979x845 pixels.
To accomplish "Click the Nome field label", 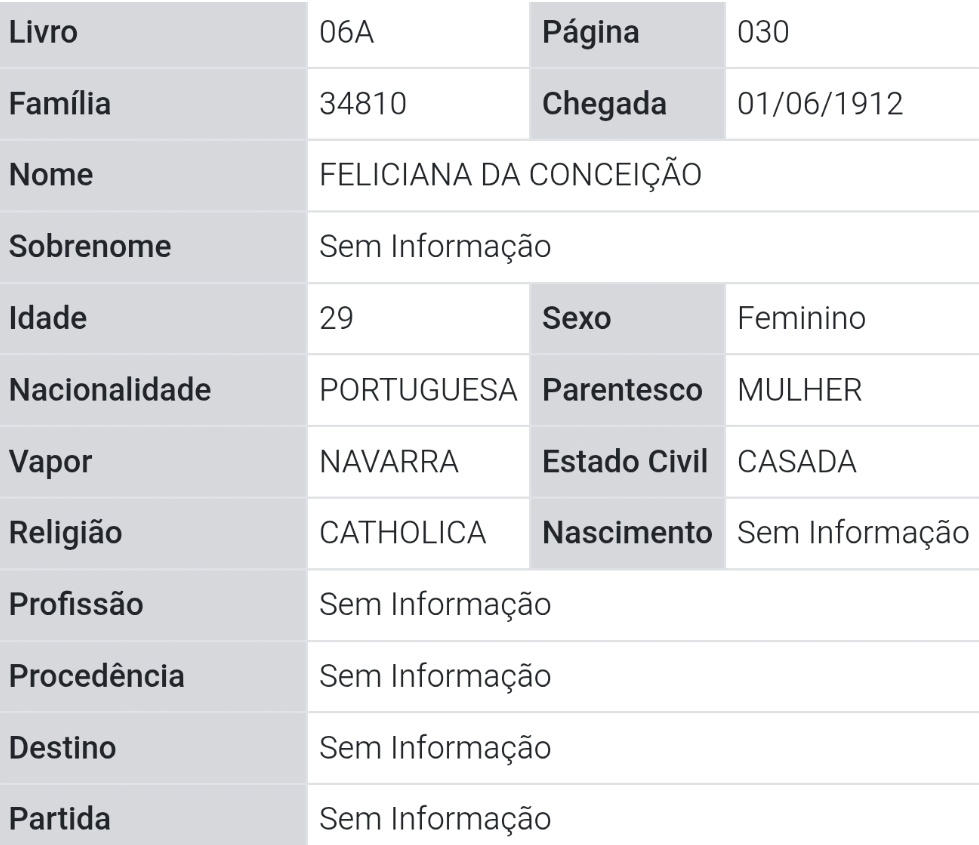I will (51, 175).
